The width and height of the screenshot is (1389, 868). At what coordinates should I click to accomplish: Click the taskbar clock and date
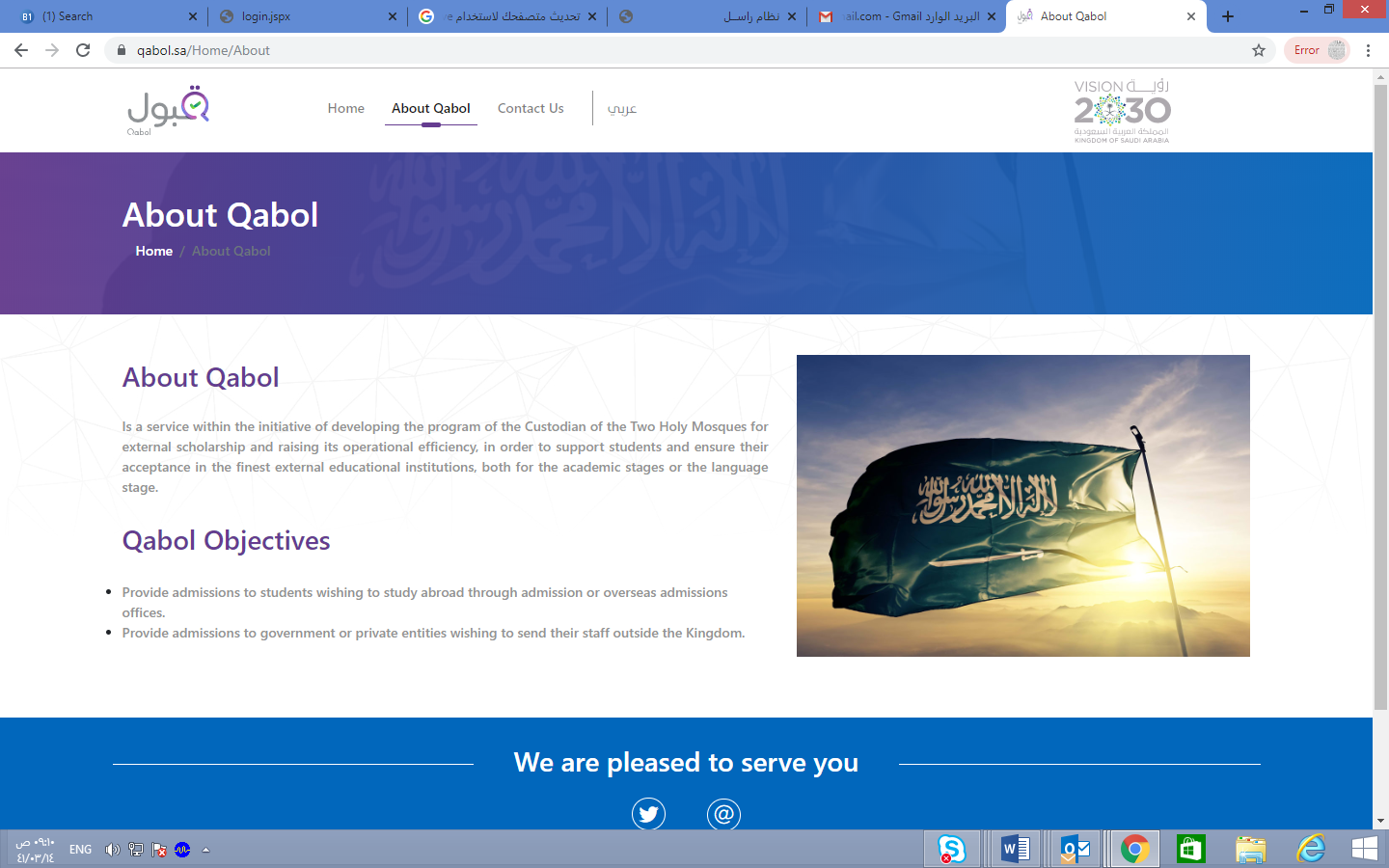pos(35,850)
